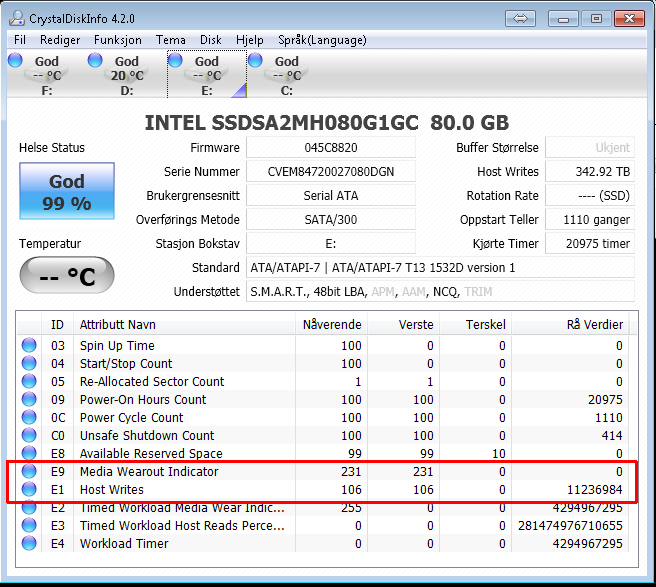This screenshot has height=587, width=656.
Task: Click the status orb for Workload Timer
Action: pyautogui.click(x=29, y=543)
